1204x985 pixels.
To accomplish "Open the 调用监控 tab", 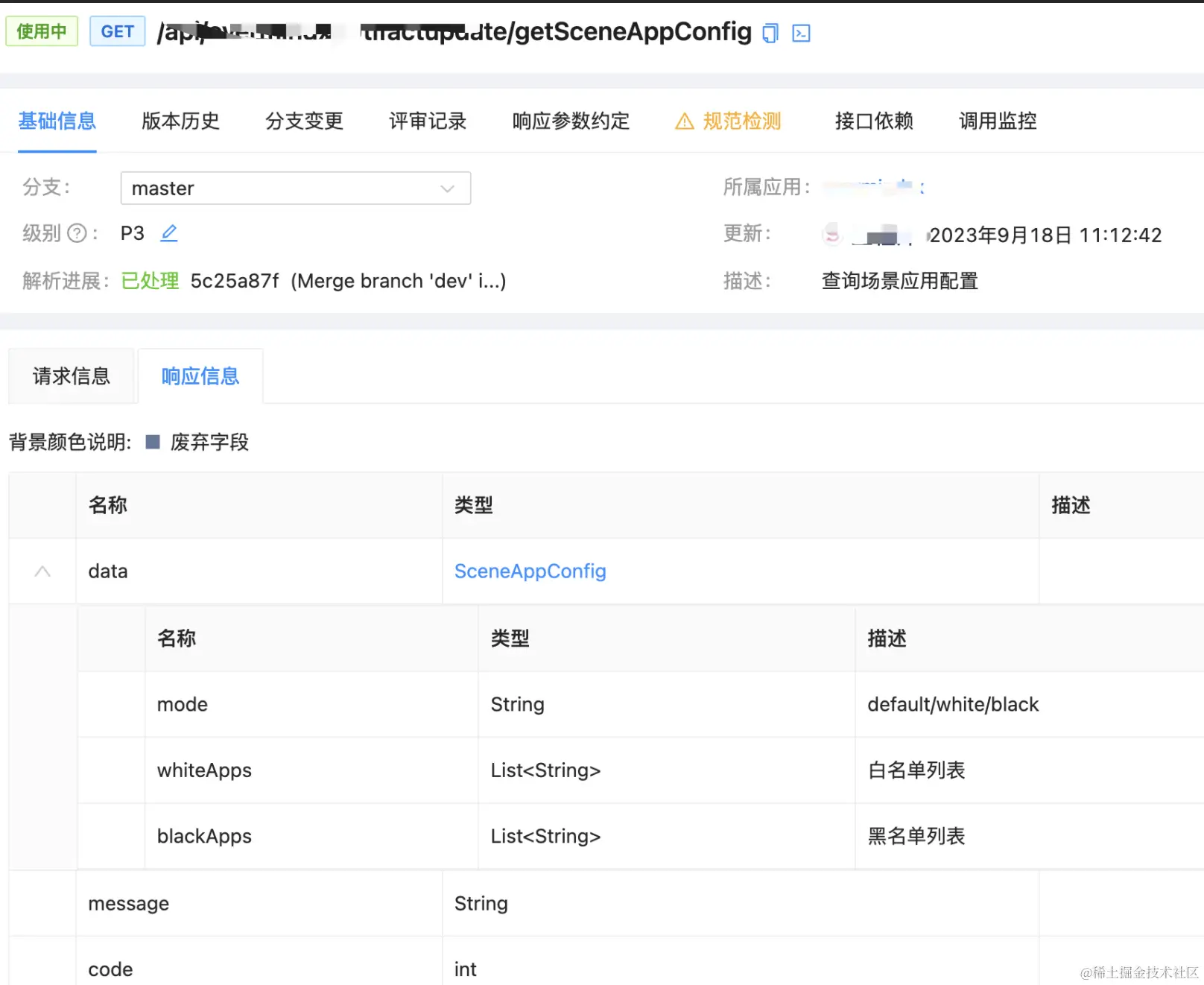I will [998, 121].
